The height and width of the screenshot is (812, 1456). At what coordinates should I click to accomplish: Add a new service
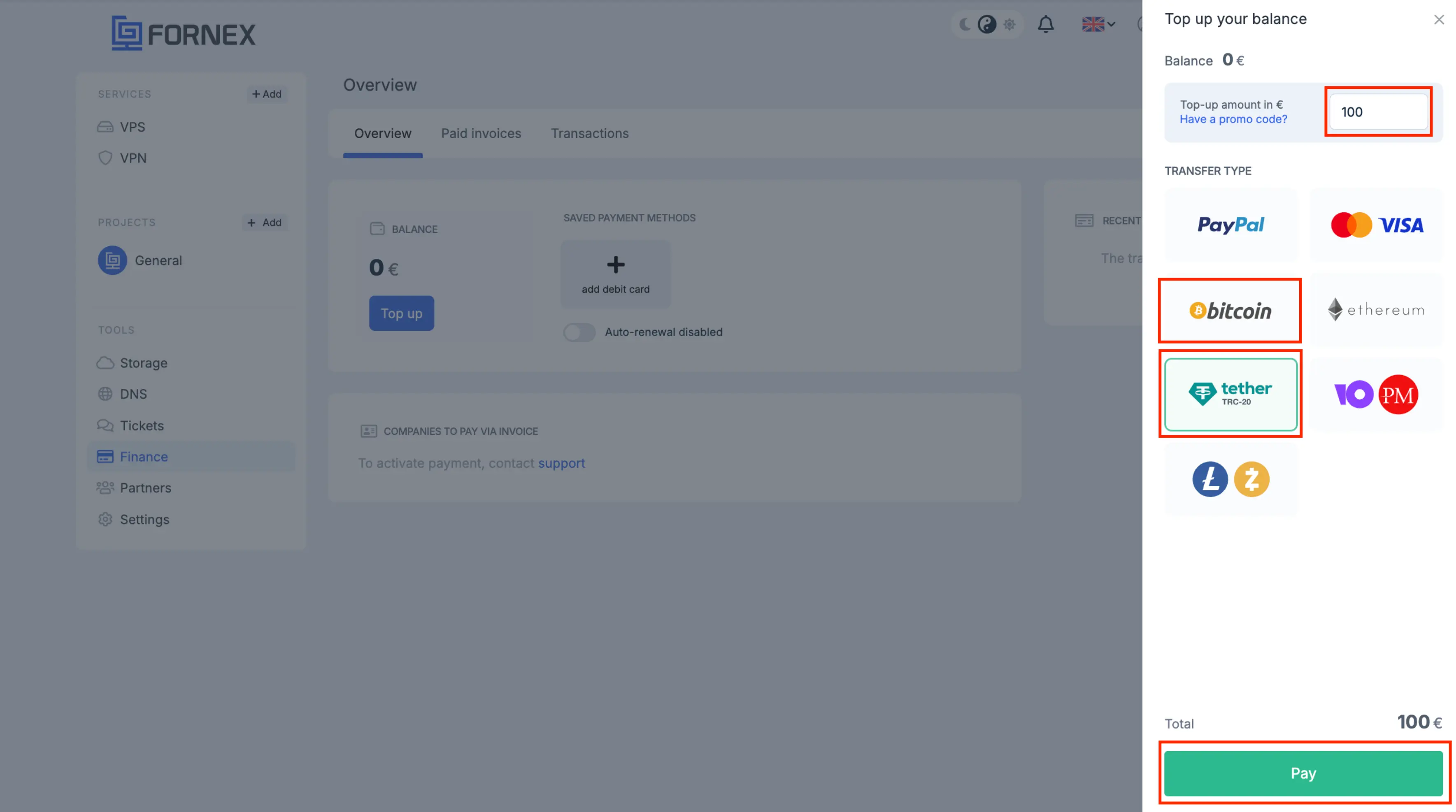click(267, 94)
